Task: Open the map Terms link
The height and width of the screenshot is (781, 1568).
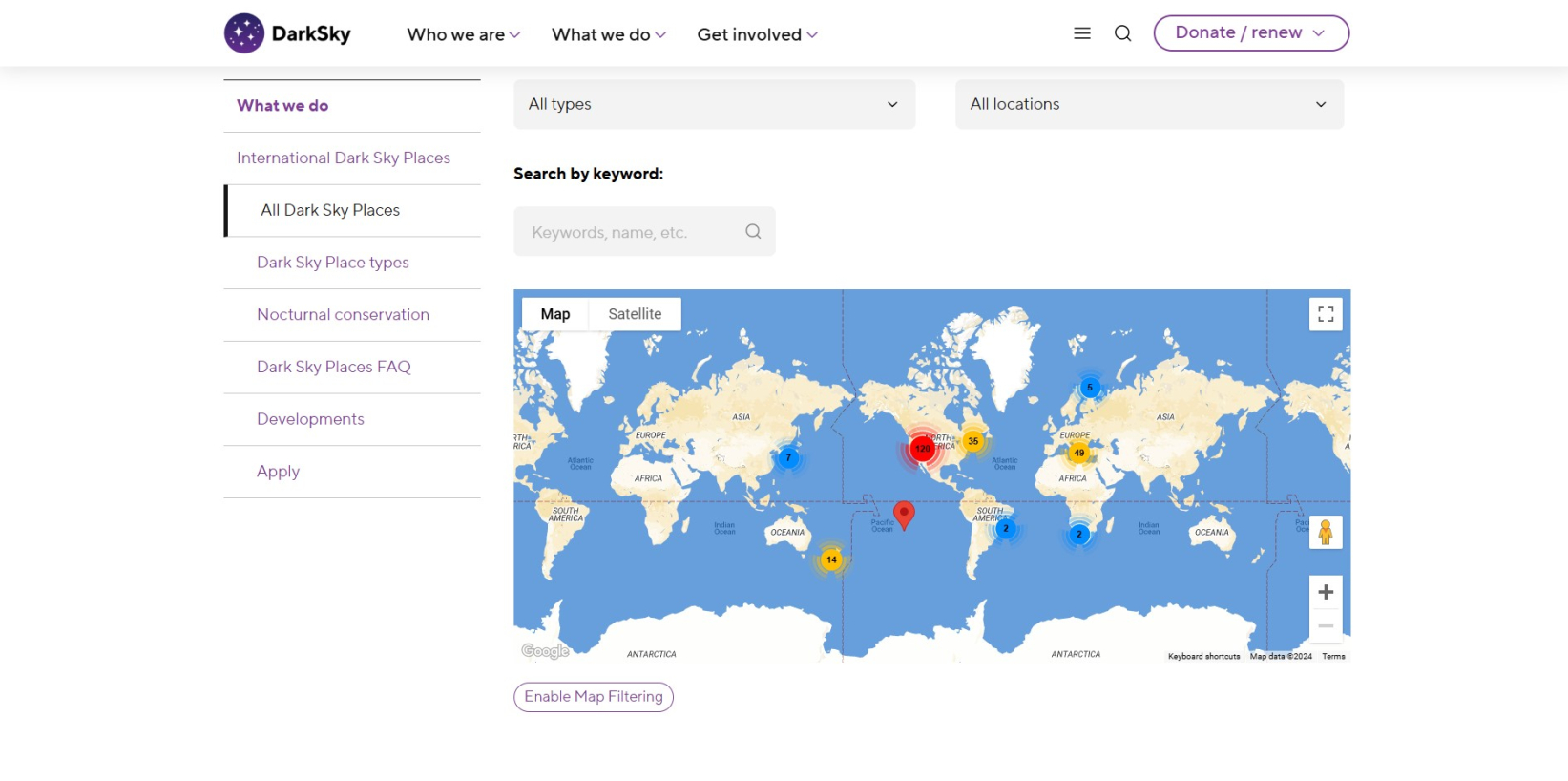Action: point(1334,657)
